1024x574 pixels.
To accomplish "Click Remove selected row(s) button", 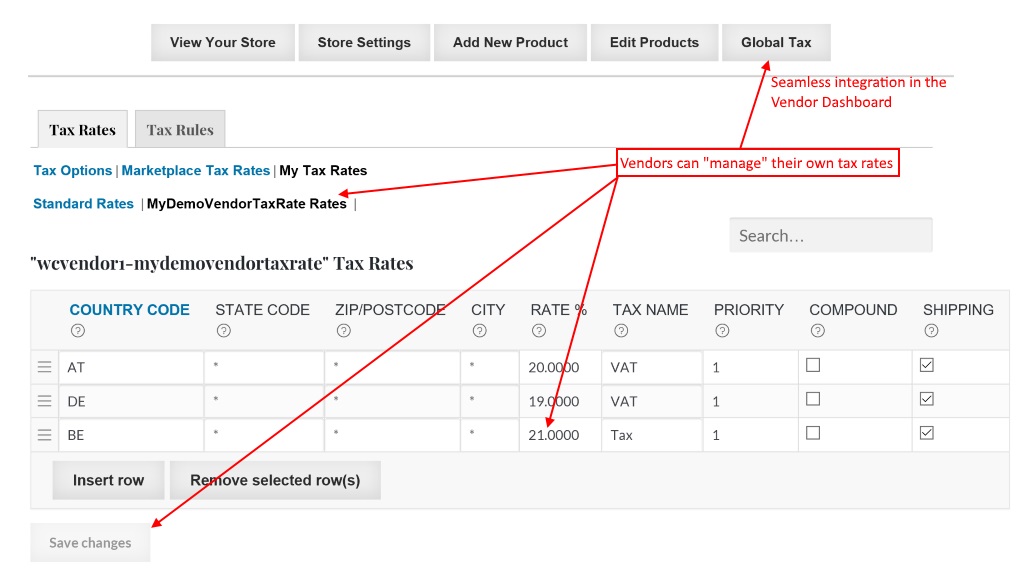I will point(275,480).
